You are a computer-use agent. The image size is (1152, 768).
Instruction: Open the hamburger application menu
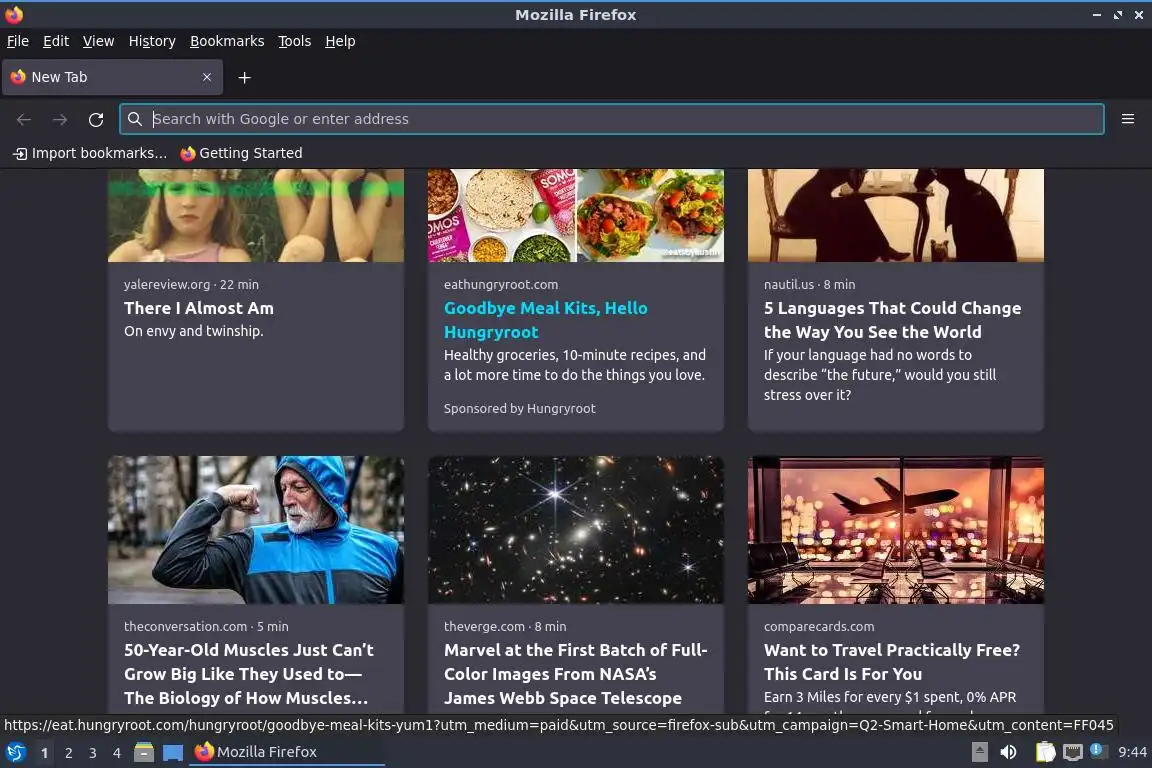coord(1128,119)
